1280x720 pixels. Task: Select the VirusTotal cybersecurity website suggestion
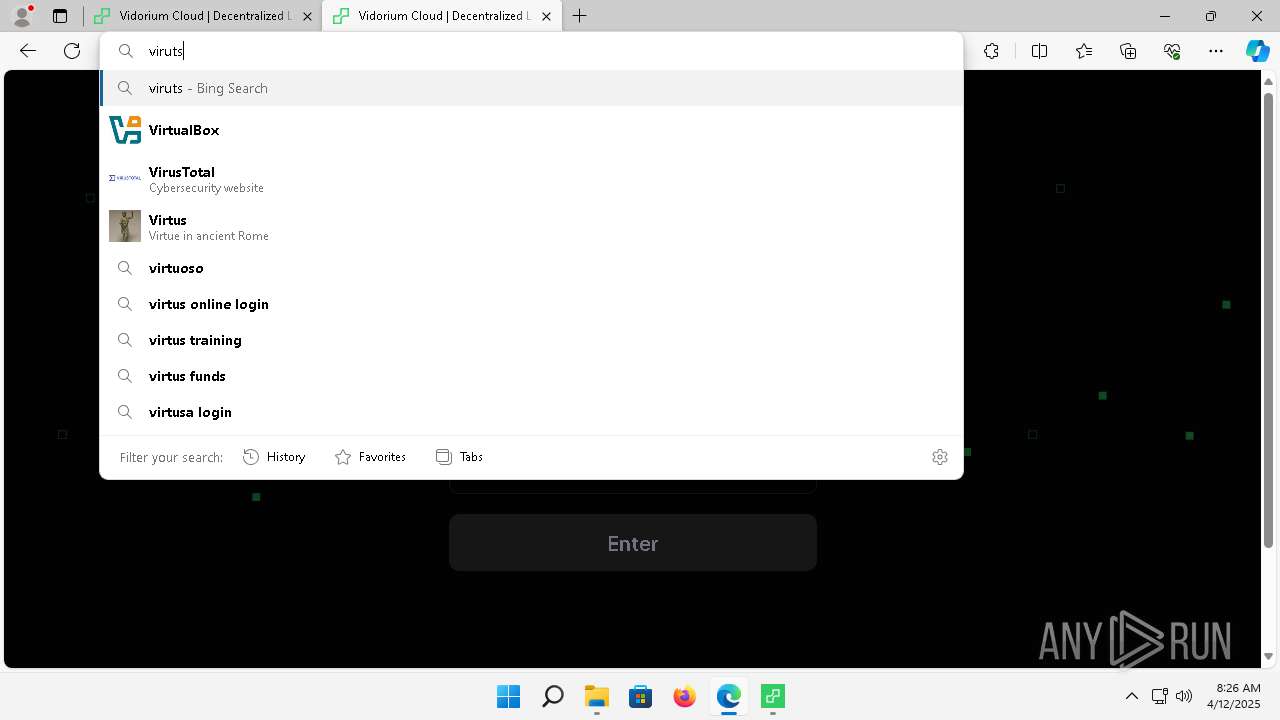coord(531,179)
